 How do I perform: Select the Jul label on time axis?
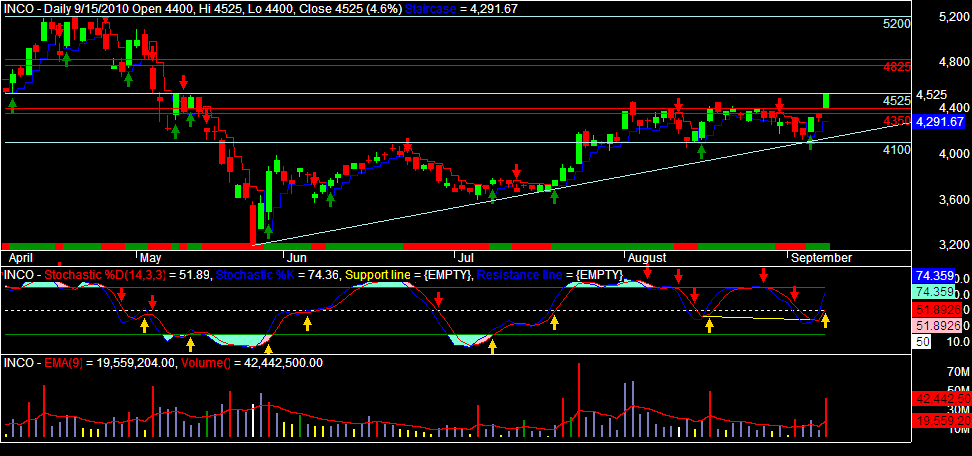coord(465,258)
